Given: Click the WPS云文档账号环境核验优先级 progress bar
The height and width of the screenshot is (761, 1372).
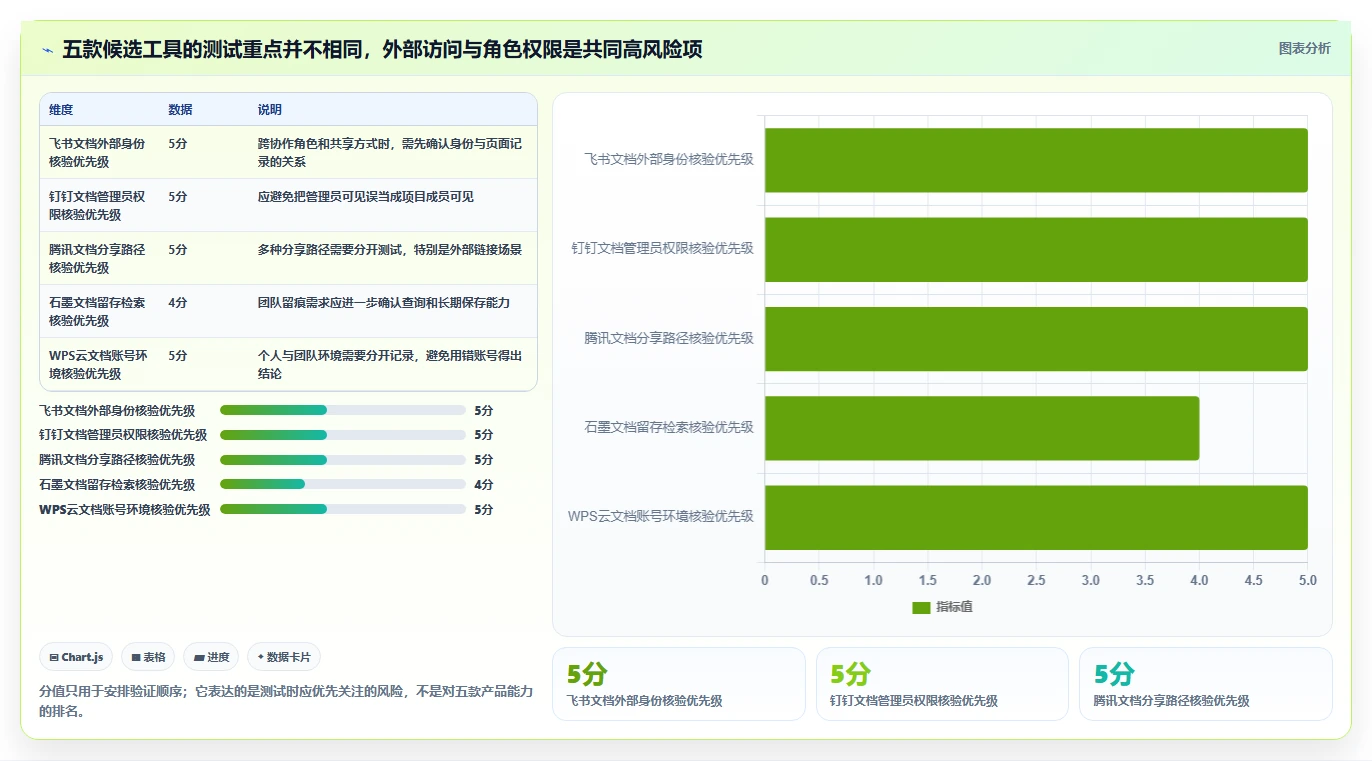Looking at the screenshot, I should [x=343, y=509].
